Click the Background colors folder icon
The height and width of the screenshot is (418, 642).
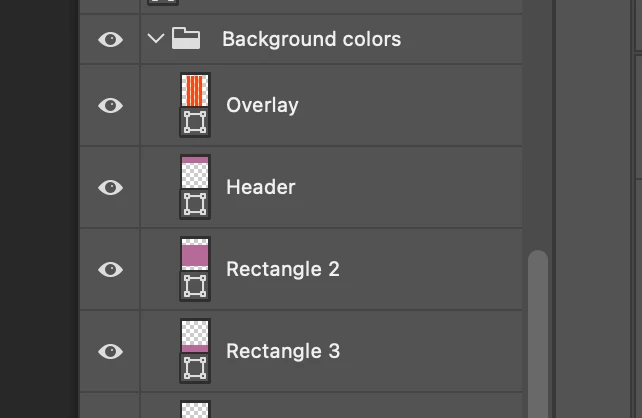click(186, 39)
